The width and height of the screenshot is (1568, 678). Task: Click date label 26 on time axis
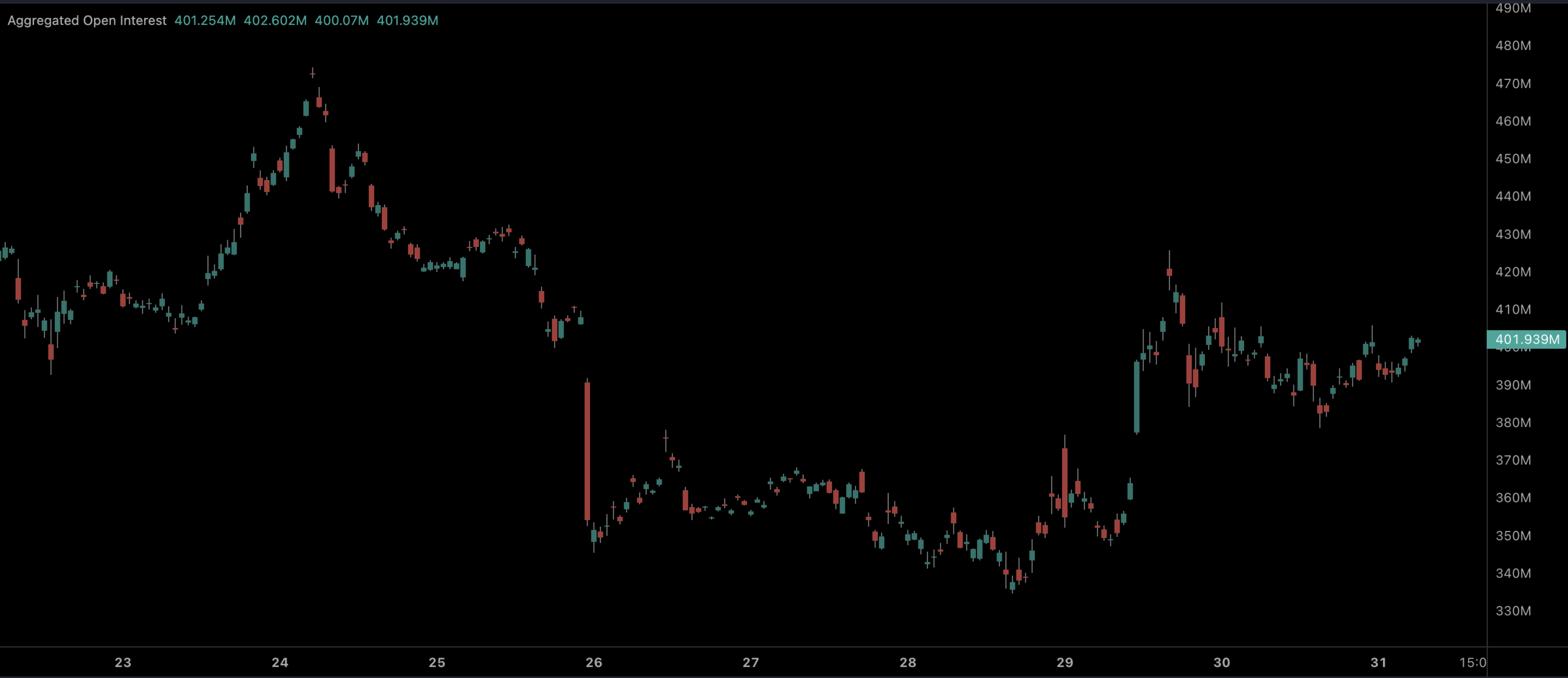click(x=593, y=662)
